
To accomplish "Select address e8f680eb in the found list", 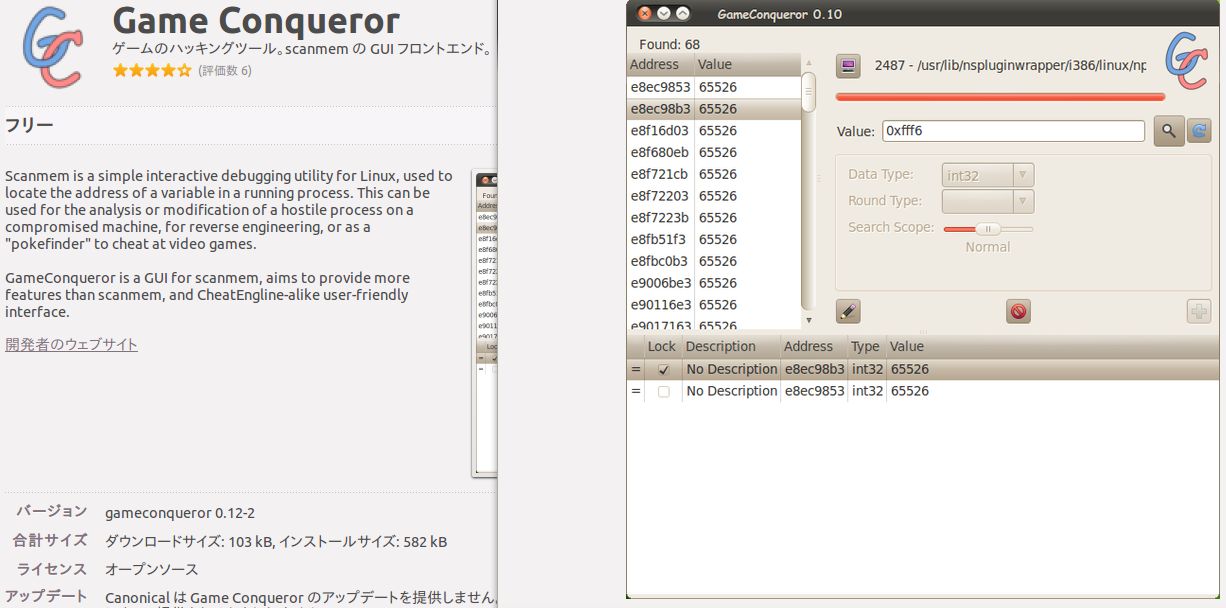I will tap(660, 153).
